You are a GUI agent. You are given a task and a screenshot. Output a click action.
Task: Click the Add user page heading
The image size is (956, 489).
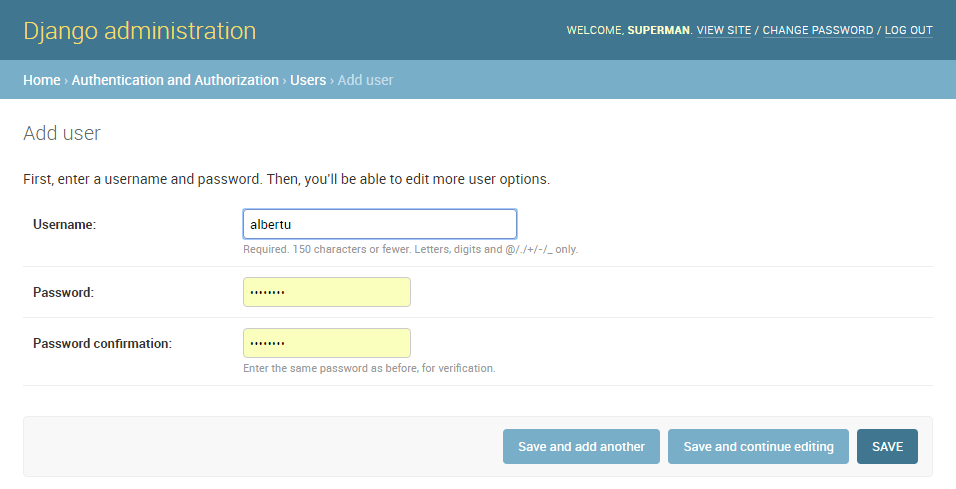coord(62,133)
